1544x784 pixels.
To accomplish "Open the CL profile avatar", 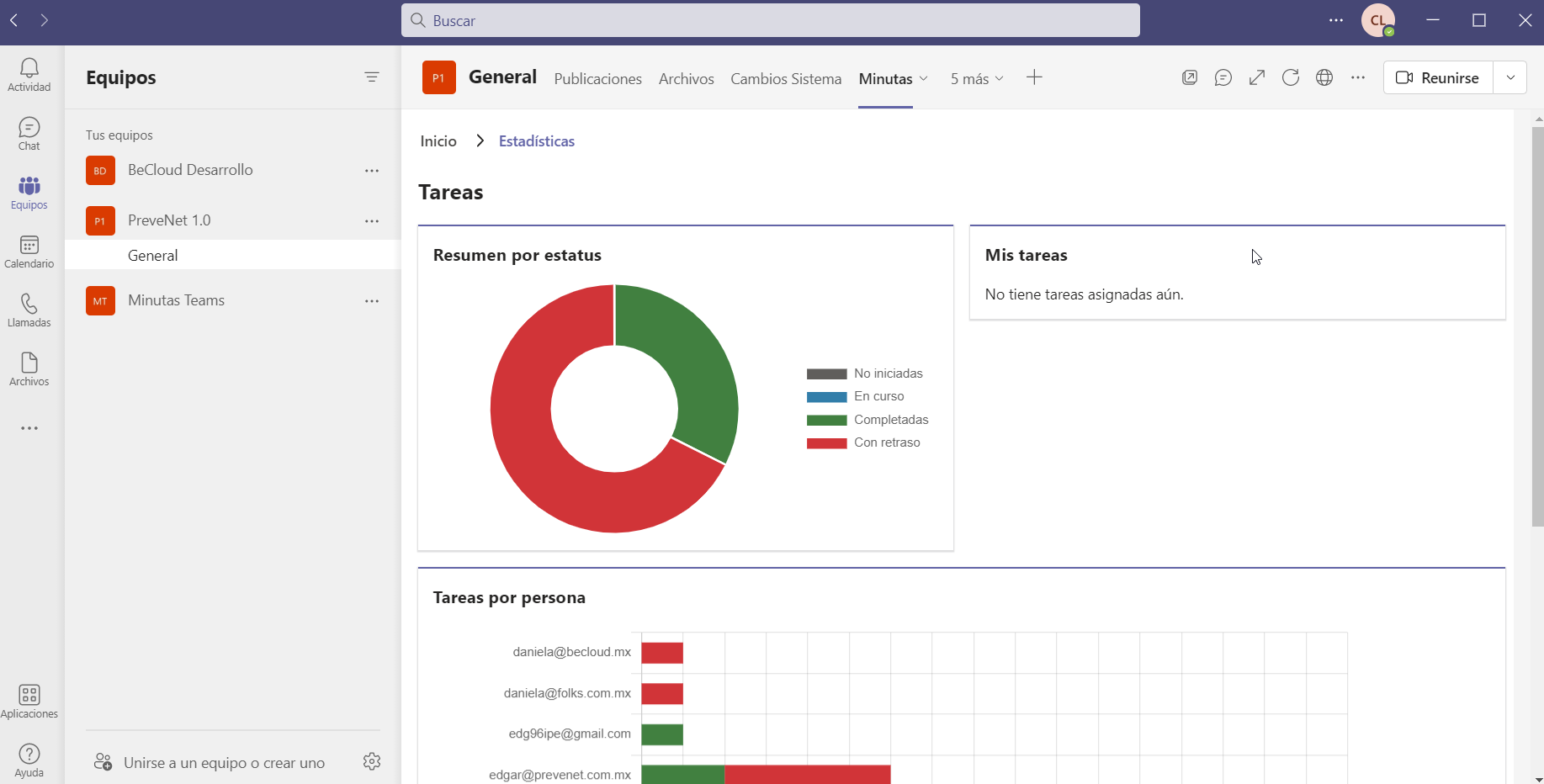I will click(1378, 20).
